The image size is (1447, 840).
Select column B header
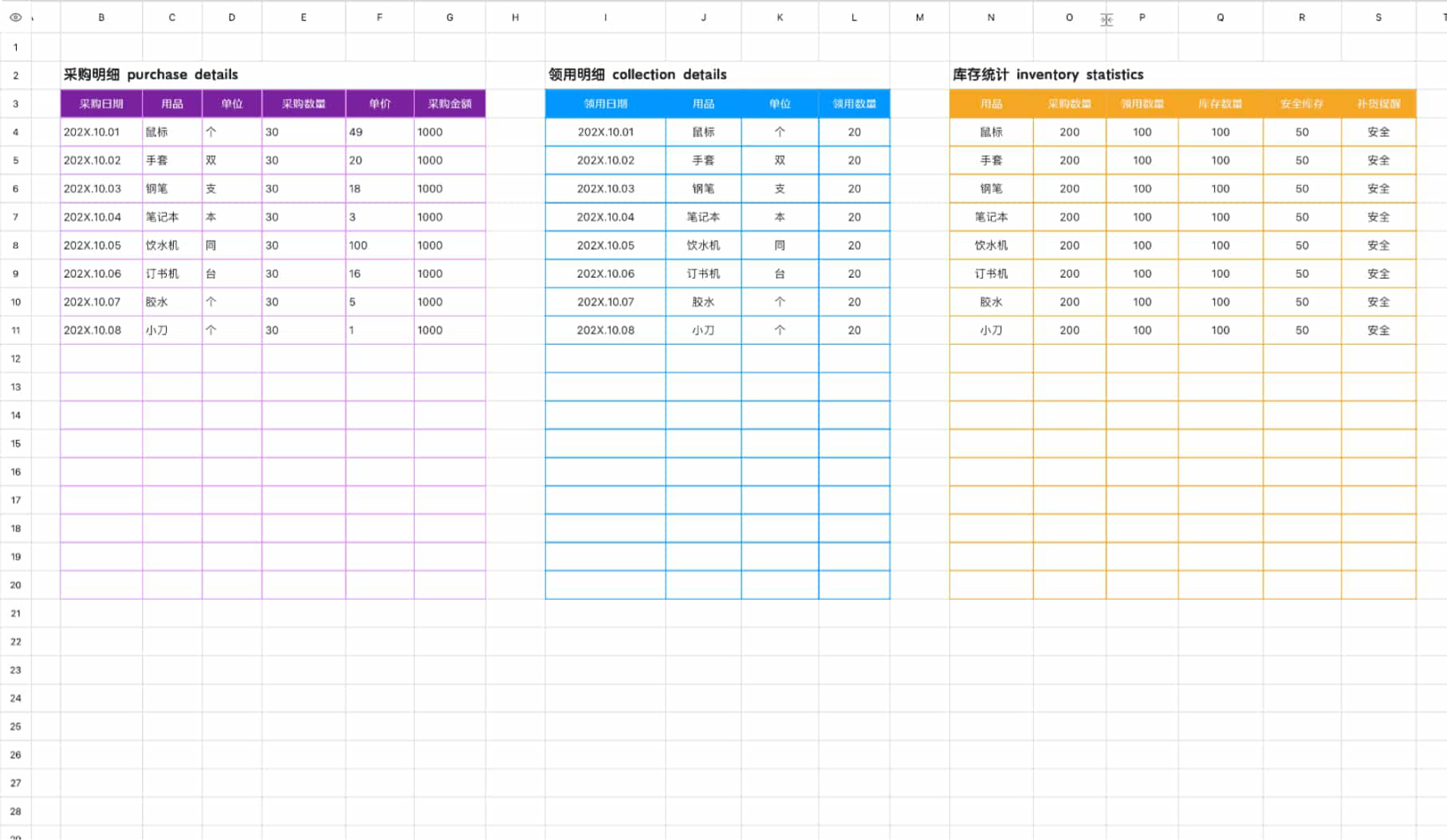click(101, 18)
